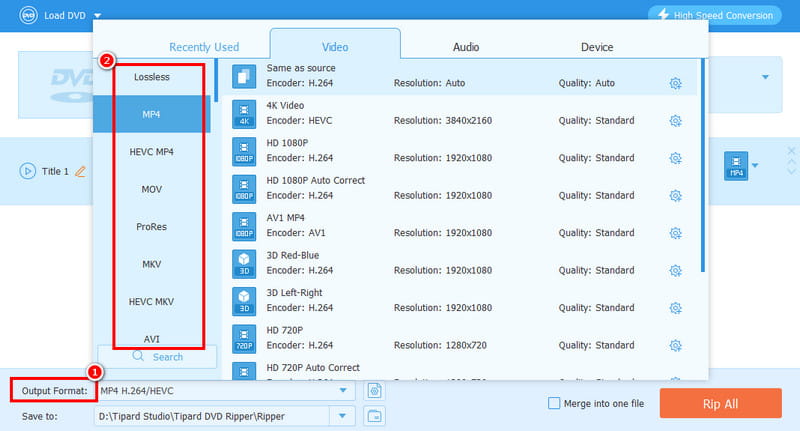Click HD 720P Auto Correct preset icon
The image size is (800, 431).
(244, 371)
